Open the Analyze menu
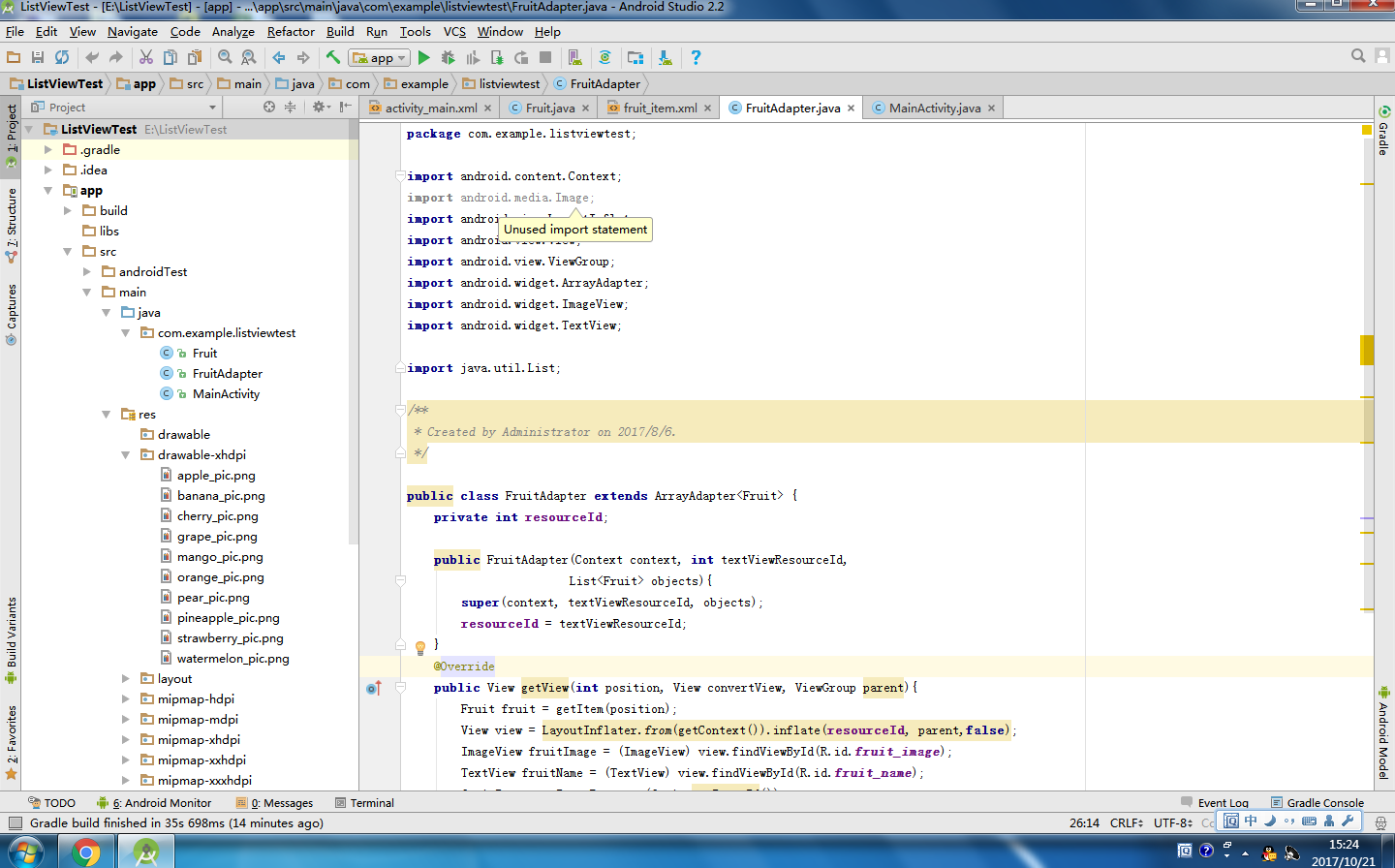This screenshot has width=1395, height=868. pos(233,32)
